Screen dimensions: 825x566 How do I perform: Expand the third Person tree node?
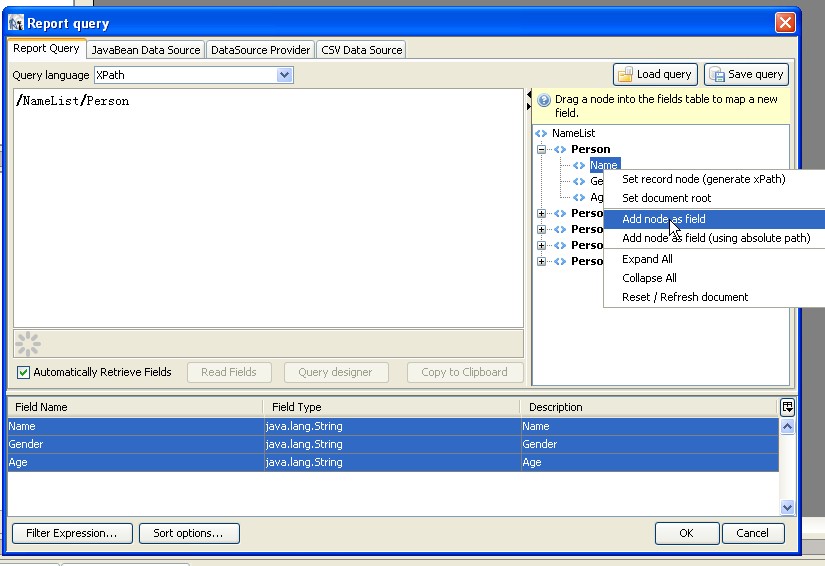pyautogui.click(x=541, y=229)
